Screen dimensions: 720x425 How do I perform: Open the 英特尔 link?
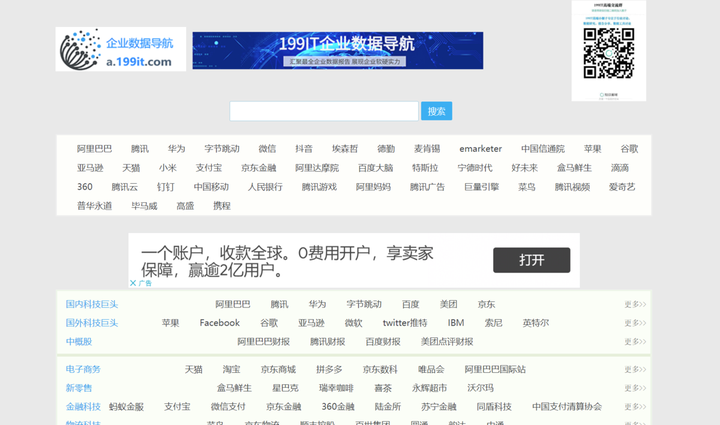tap(535, 323)
